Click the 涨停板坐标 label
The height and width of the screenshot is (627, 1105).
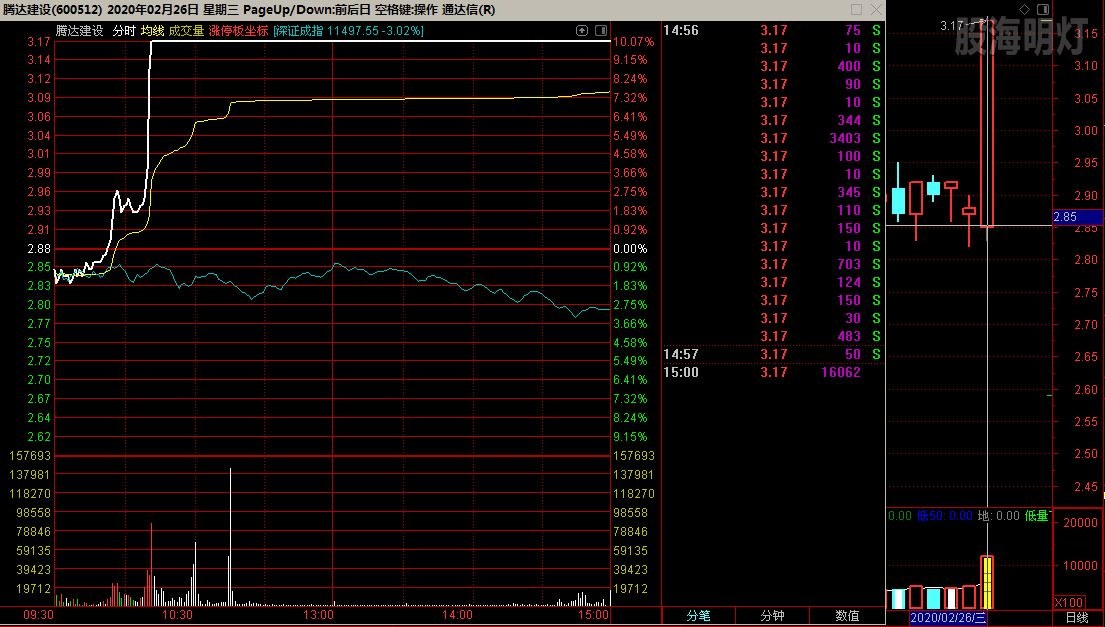(238, 31)
